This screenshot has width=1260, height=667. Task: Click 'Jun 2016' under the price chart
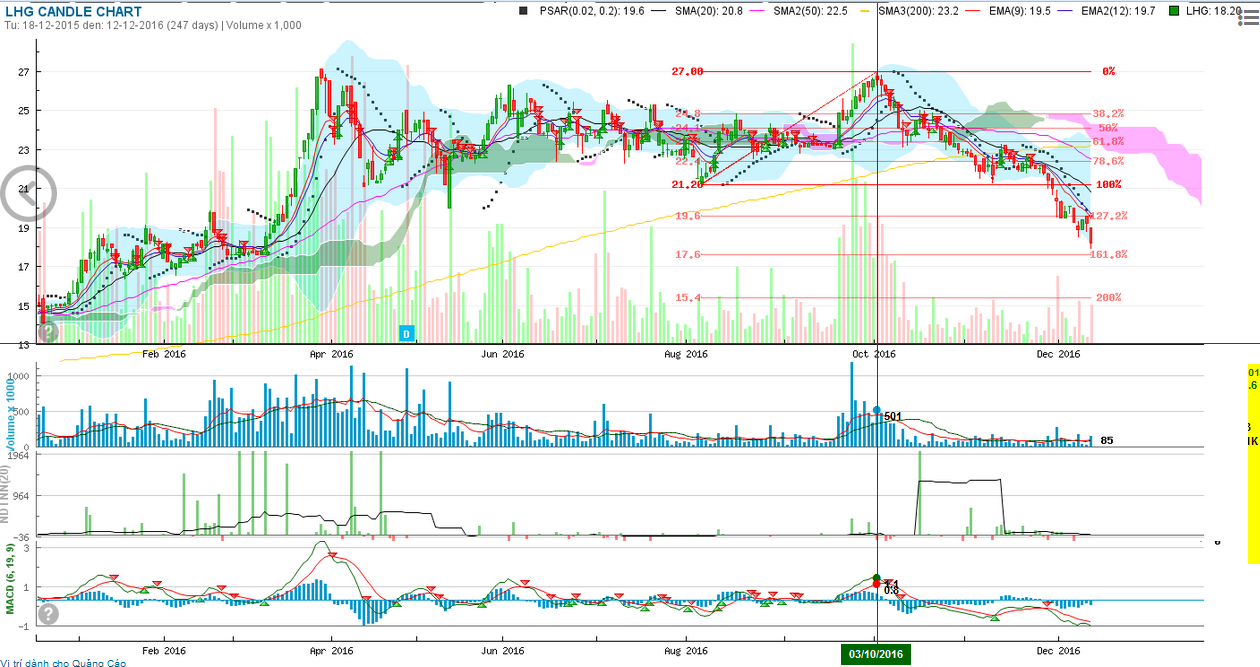502,353
